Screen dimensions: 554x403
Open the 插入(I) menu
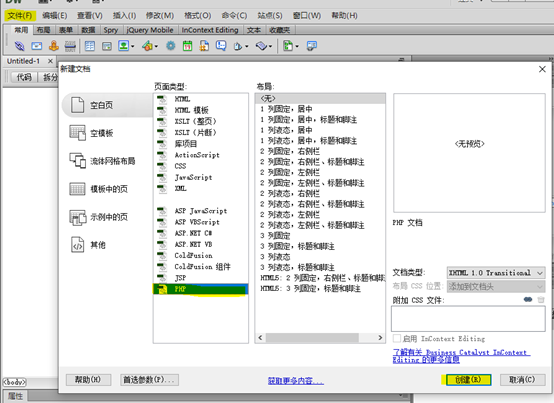(124, 16)
